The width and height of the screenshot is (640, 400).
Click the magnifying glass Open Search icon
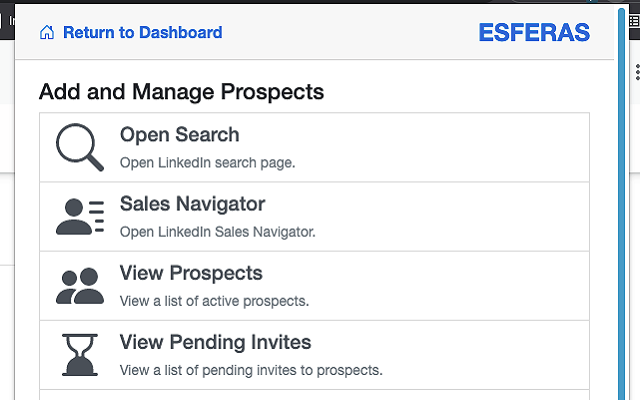80,147
